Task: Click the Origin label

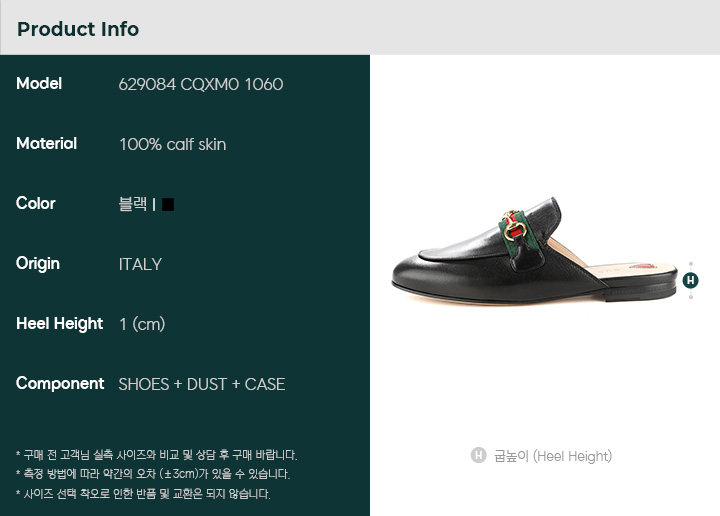Action: [x=38, y=264]
